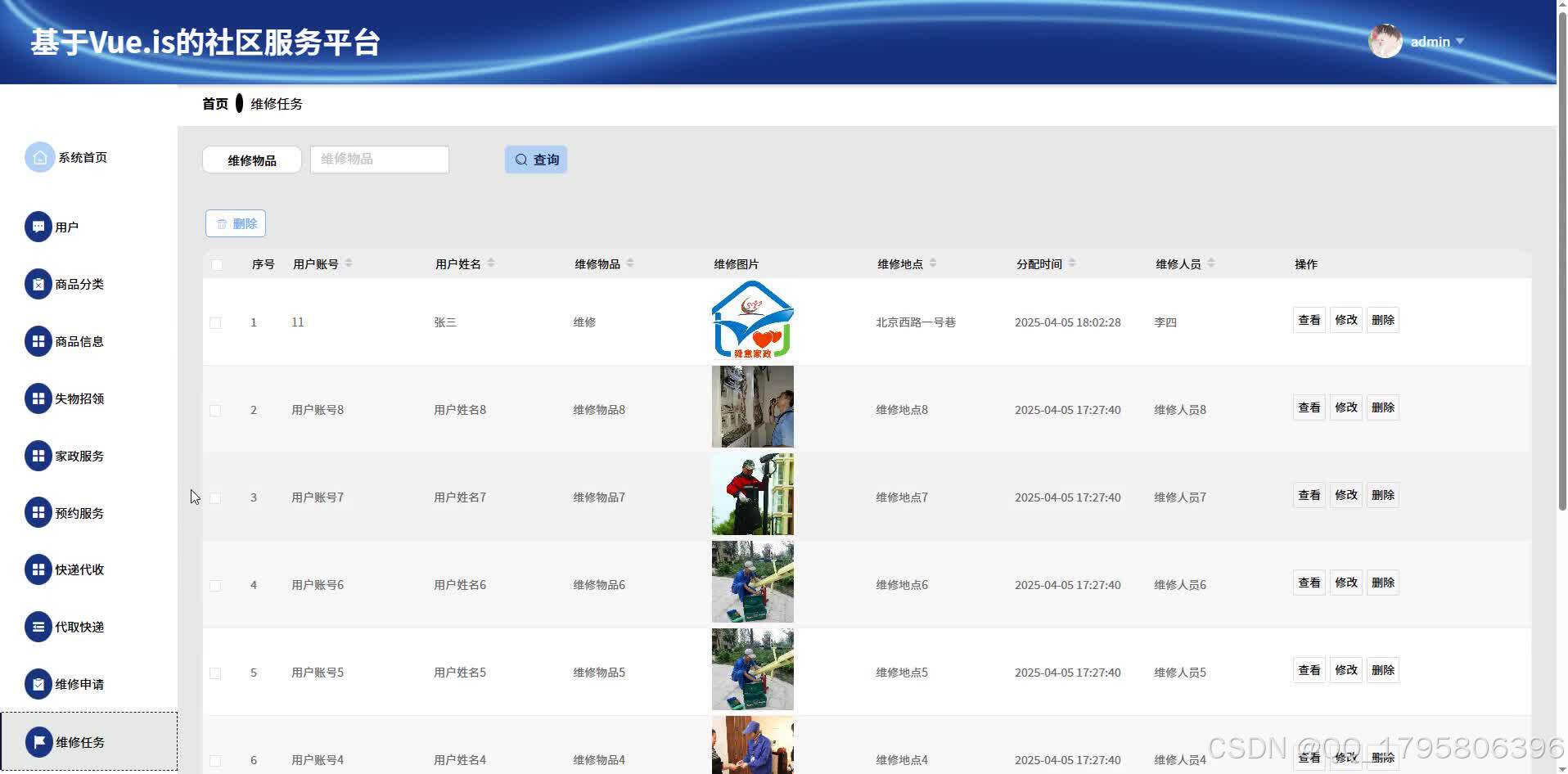The image size is (1568, 774).
Task: Click the 删除 button for 张三 row
Action: (1383, 320)
